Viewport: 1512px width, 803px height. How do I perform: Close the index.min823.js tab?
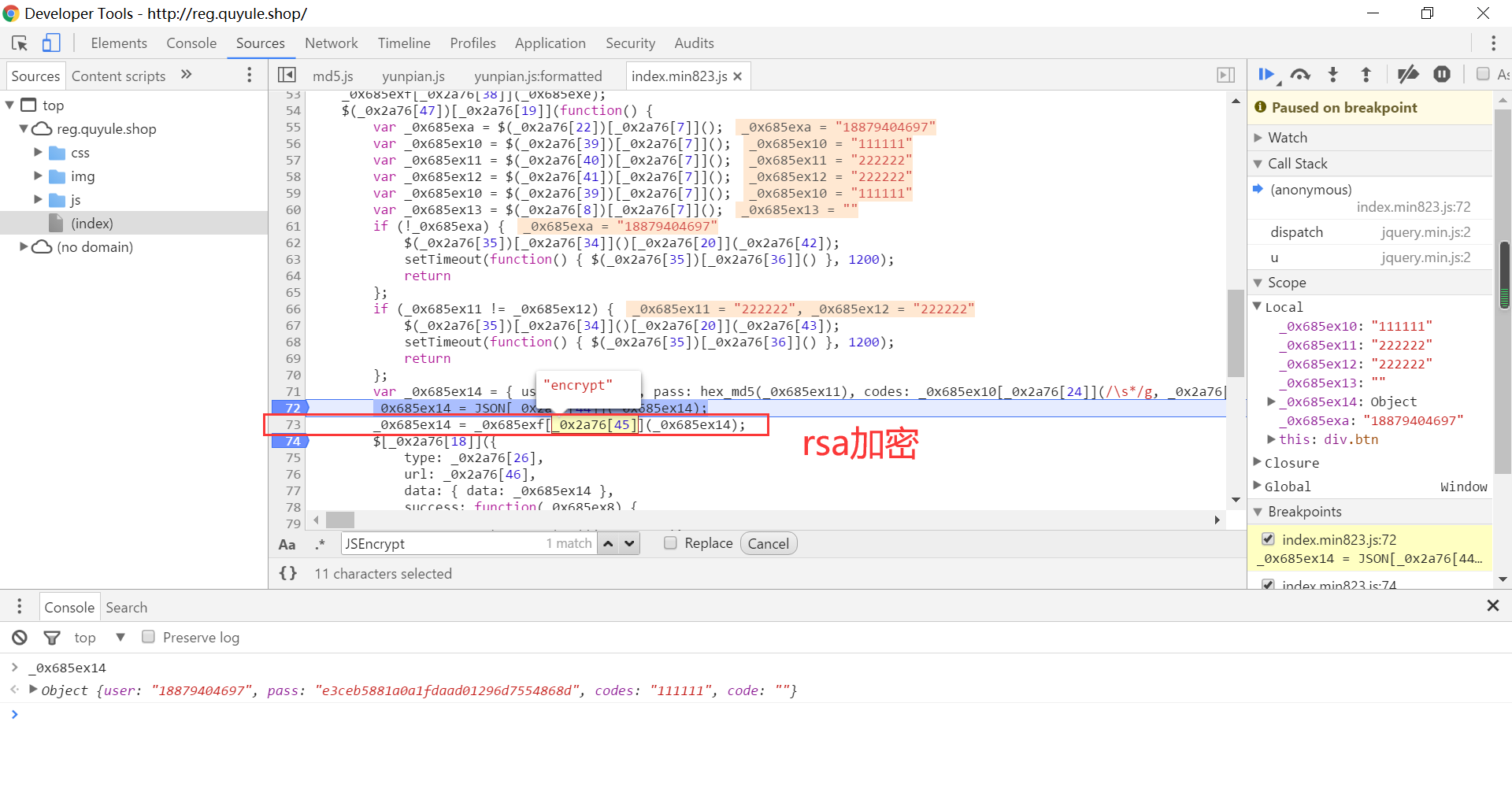pyautogui.click(x=738, y=76)
